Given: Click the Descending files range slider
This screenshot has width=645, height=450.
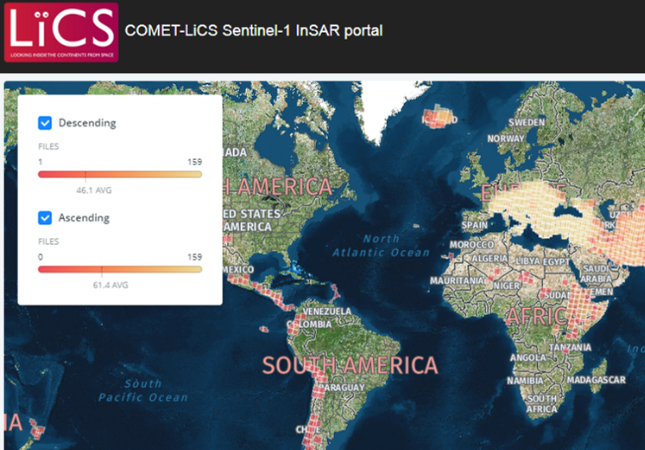Looking at the screenshot, I should tap(120, 173).
